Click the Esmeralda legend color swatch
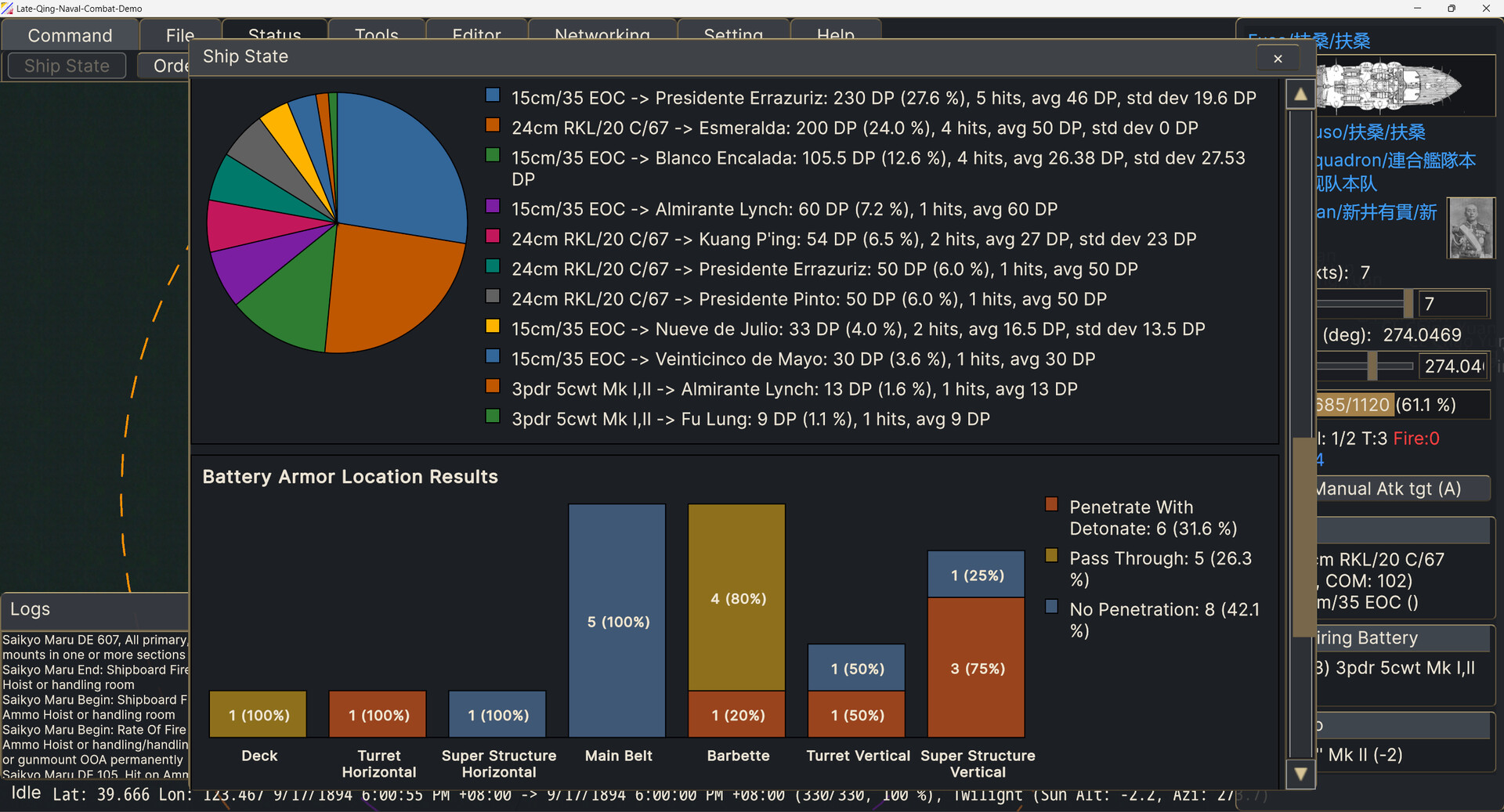The height and width of the screenshot is (812, 1504). point(493,125)
